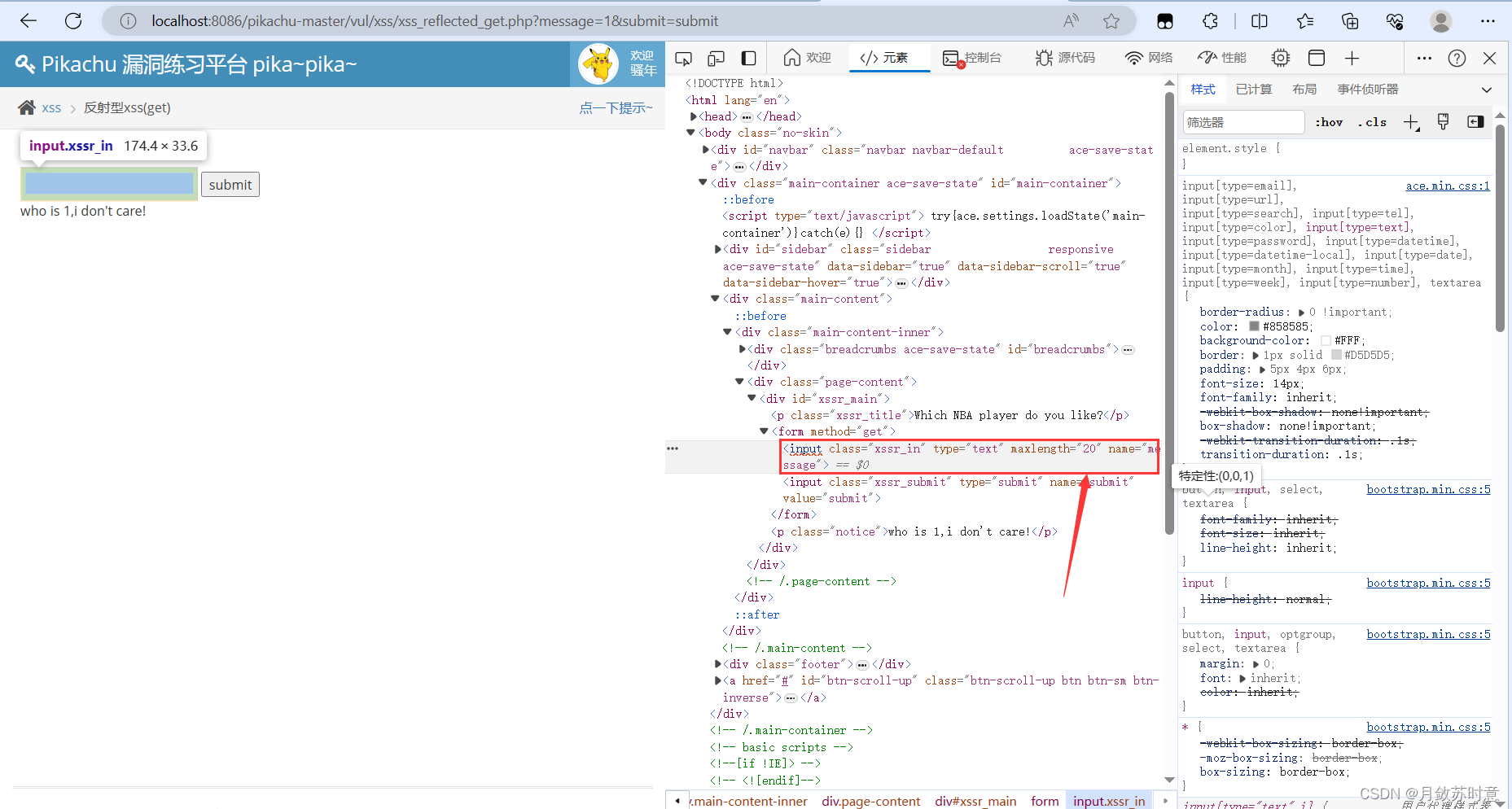Add this page to favorites
The image size is (1512, 809).
point(1111,21)
